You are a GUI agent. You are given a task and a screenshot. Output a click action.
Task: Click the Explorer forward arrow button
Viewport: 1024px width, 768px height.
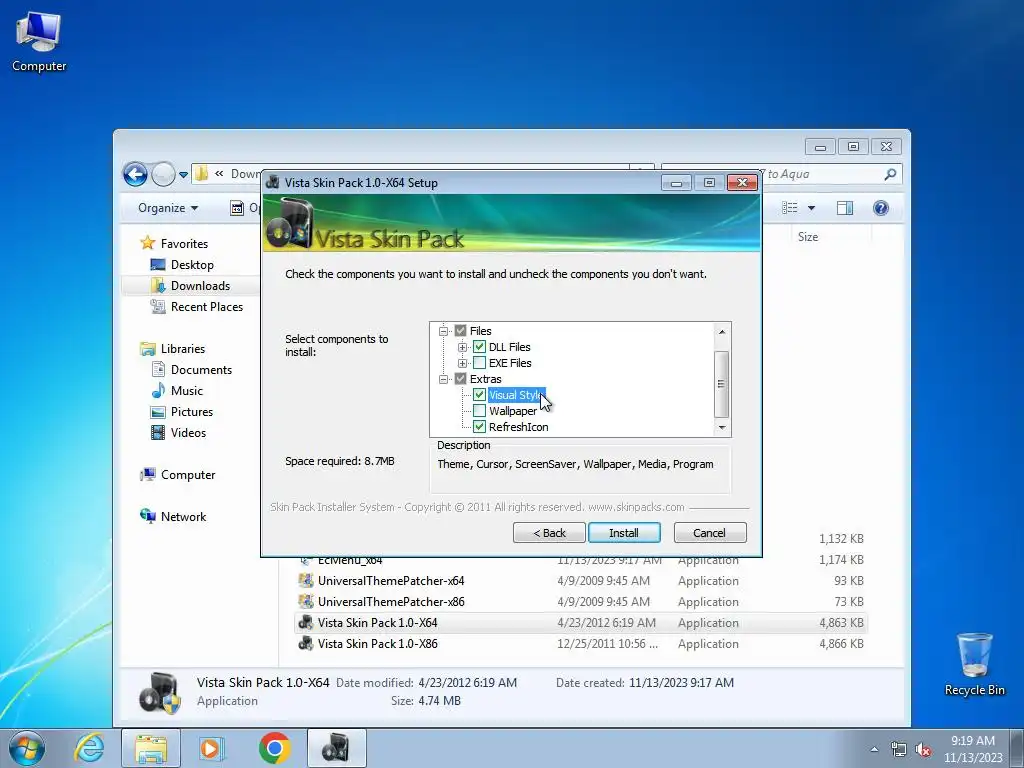coord(163,174)
